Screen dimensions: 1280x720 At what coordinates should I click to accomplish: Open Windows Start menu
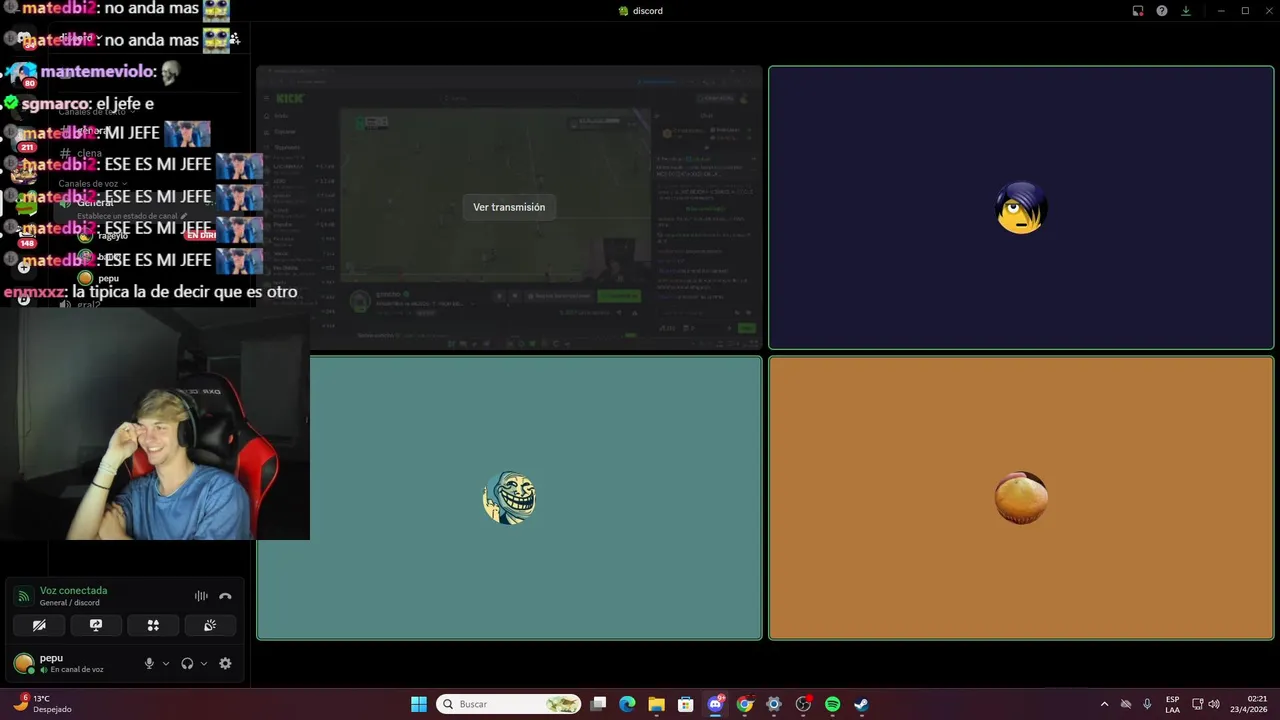(419, 704)
